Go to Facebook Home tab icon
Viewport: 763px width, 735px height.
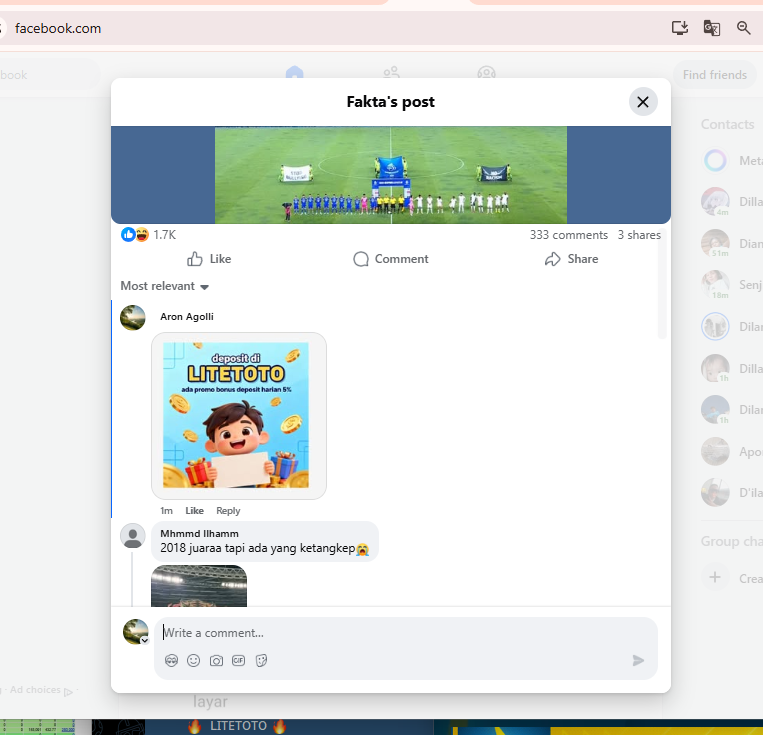pos(294,73)
